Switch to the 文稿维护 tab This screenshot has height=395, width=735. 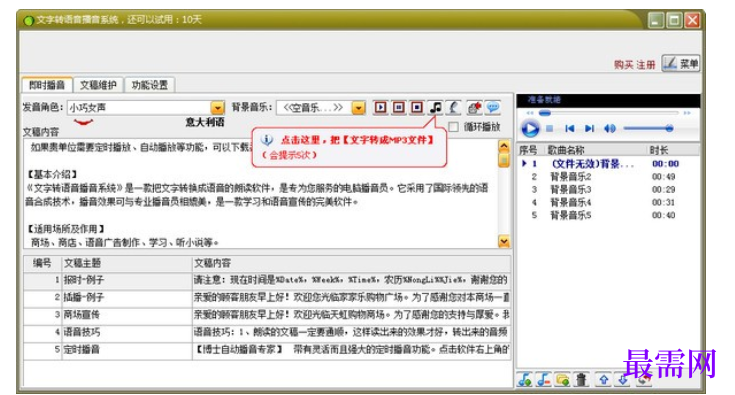[98, 85]
